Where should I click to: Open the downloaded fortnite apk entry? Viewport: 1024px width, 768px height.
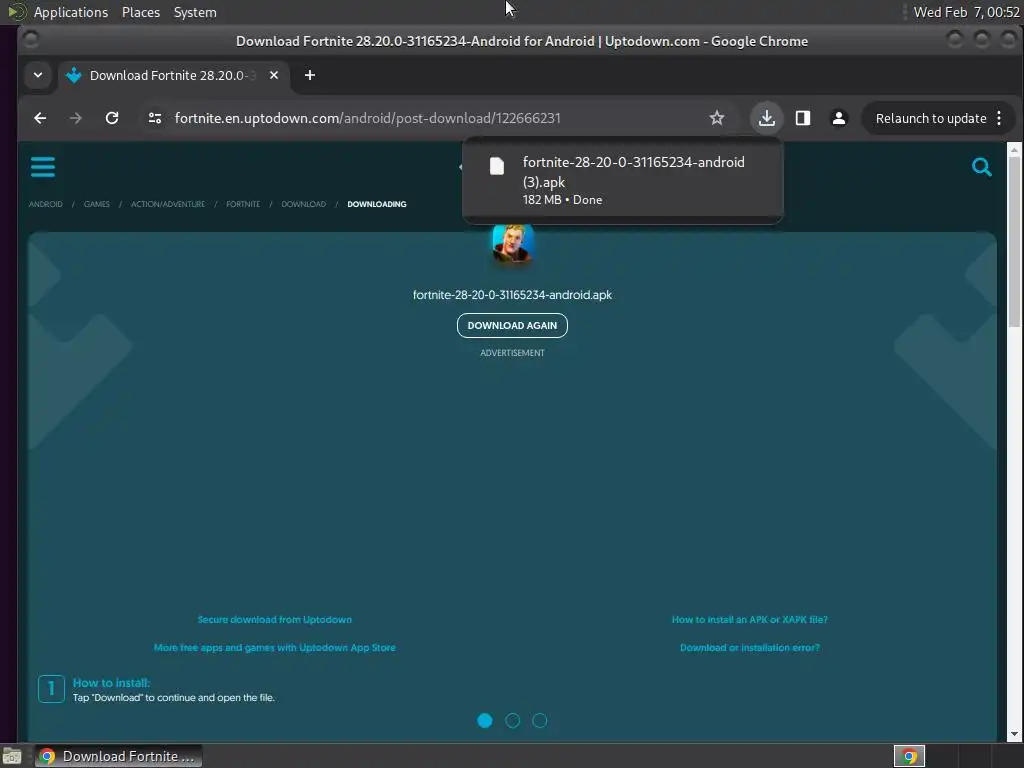[x=622, y=180]
